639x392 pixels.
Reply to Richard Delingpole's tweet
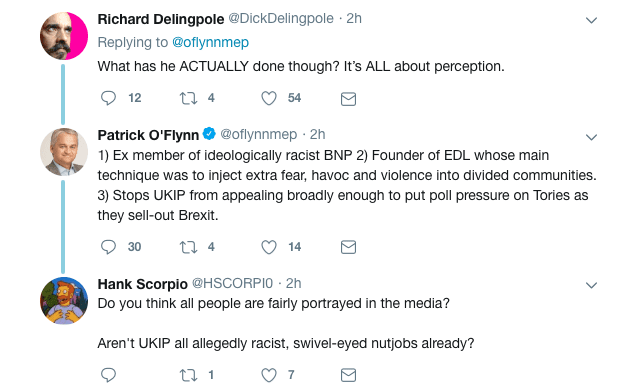click(x=108, y=98)
